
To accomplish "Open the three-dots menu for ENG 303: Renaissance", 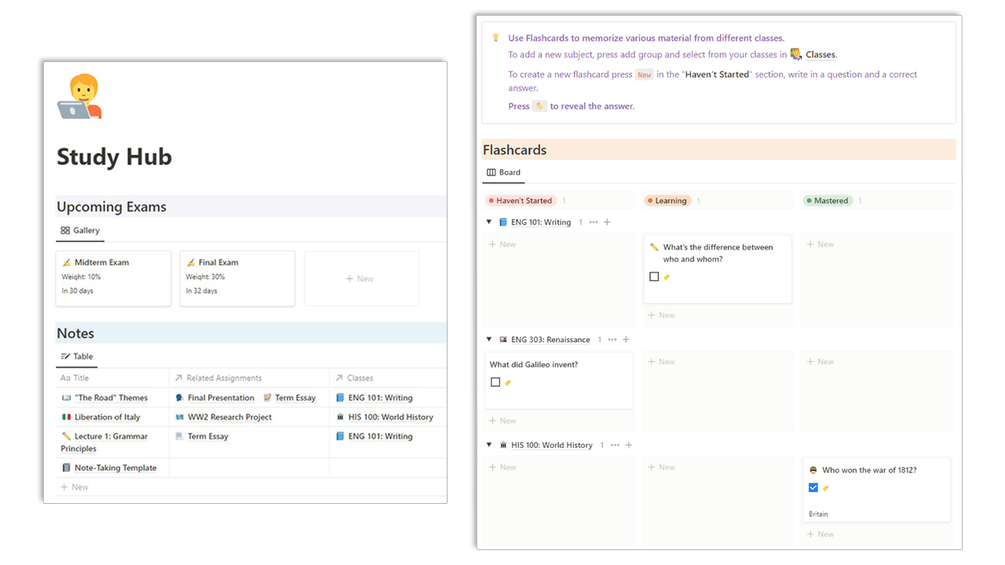I will [612, 340].
